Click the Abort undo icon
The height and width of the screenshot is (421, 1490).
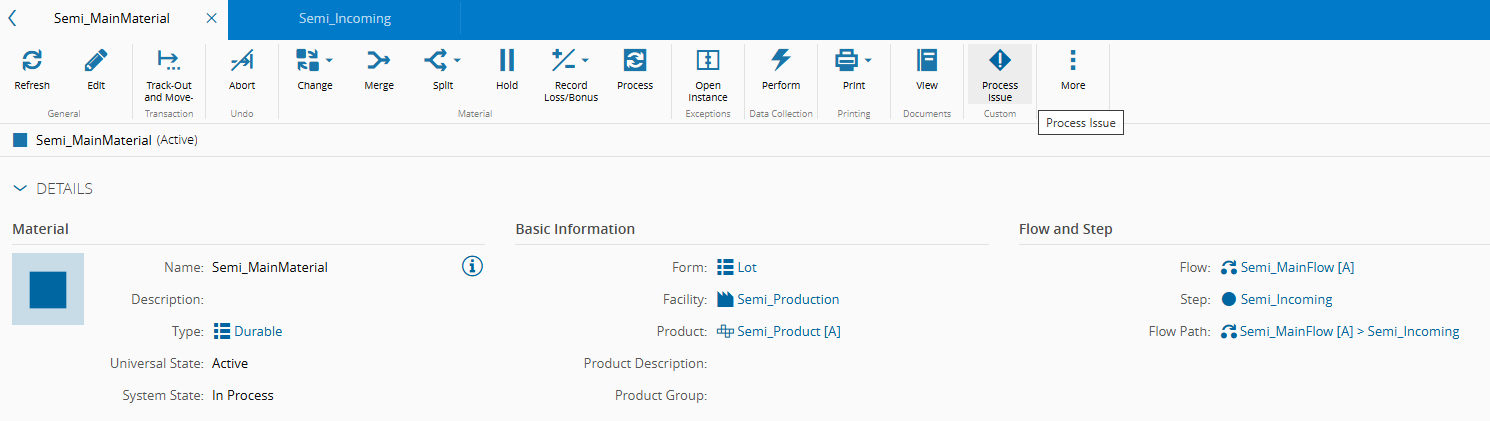242,61
